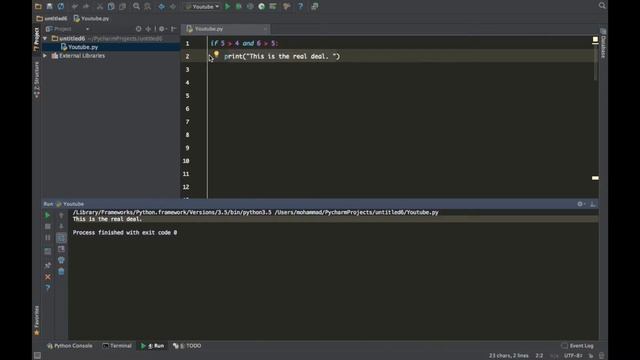This screenshot has width=640, height=360.
Task: Hide the Project panel with the header arrow
Action: (x=173, y=29)
